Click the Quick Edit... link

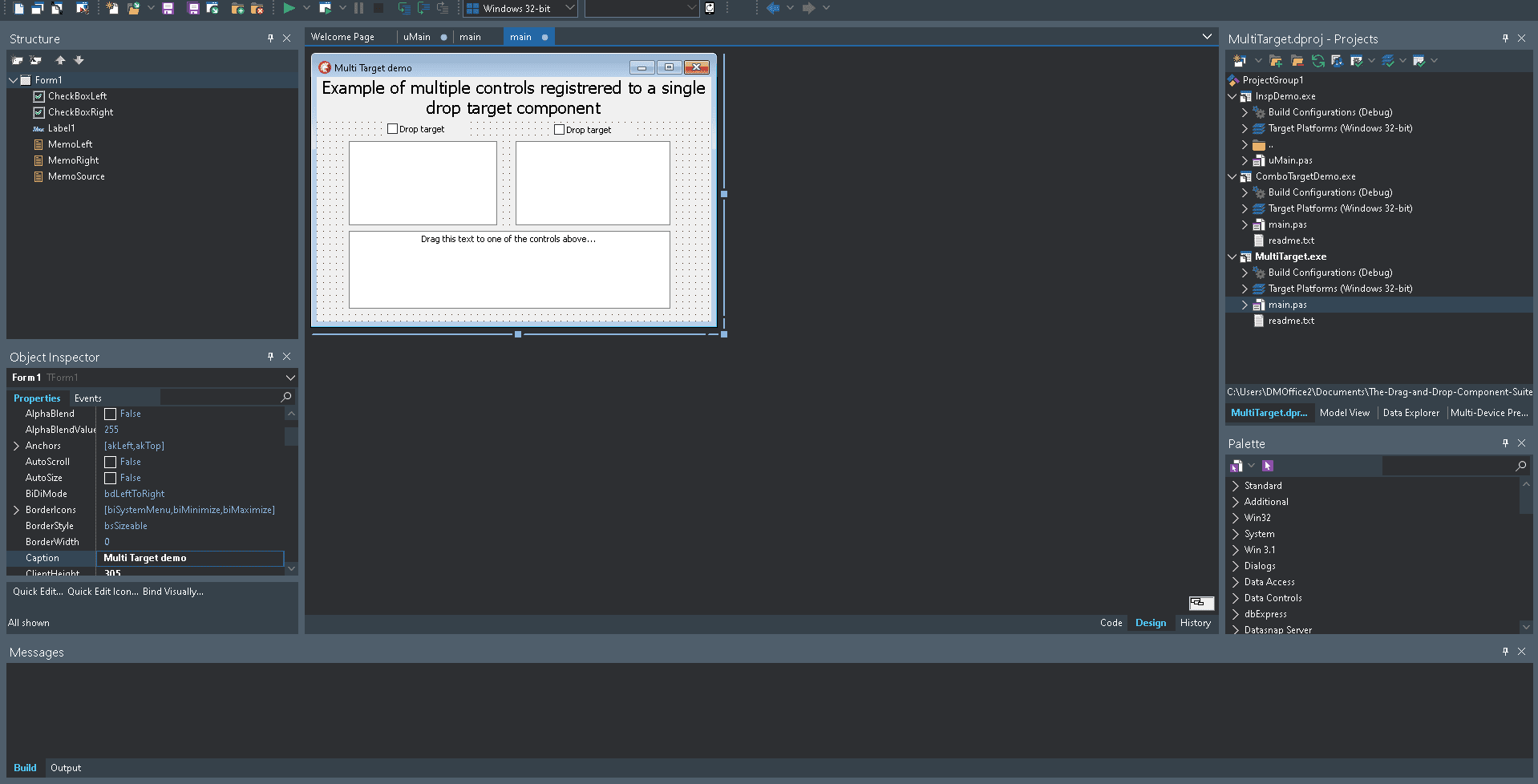tap(38, 592)
